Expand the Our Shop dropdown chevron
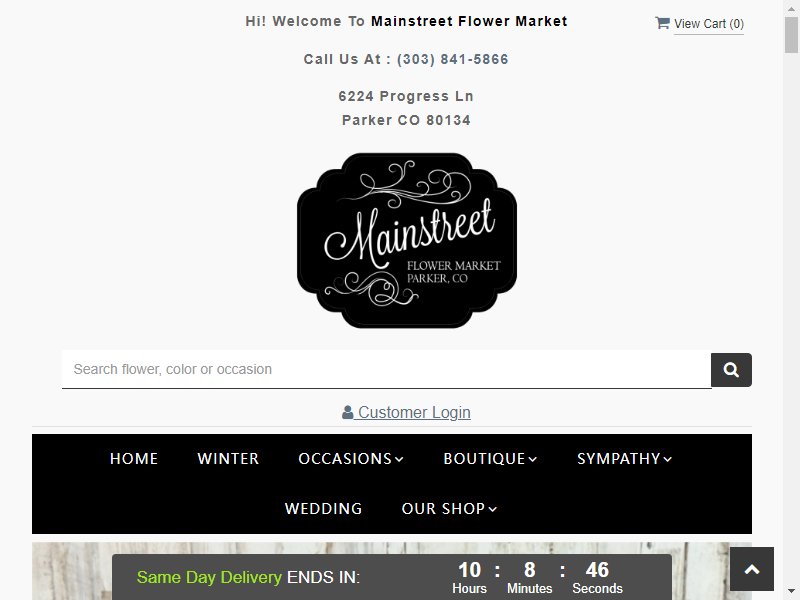 pyautogui.click(x=492, y=509)
